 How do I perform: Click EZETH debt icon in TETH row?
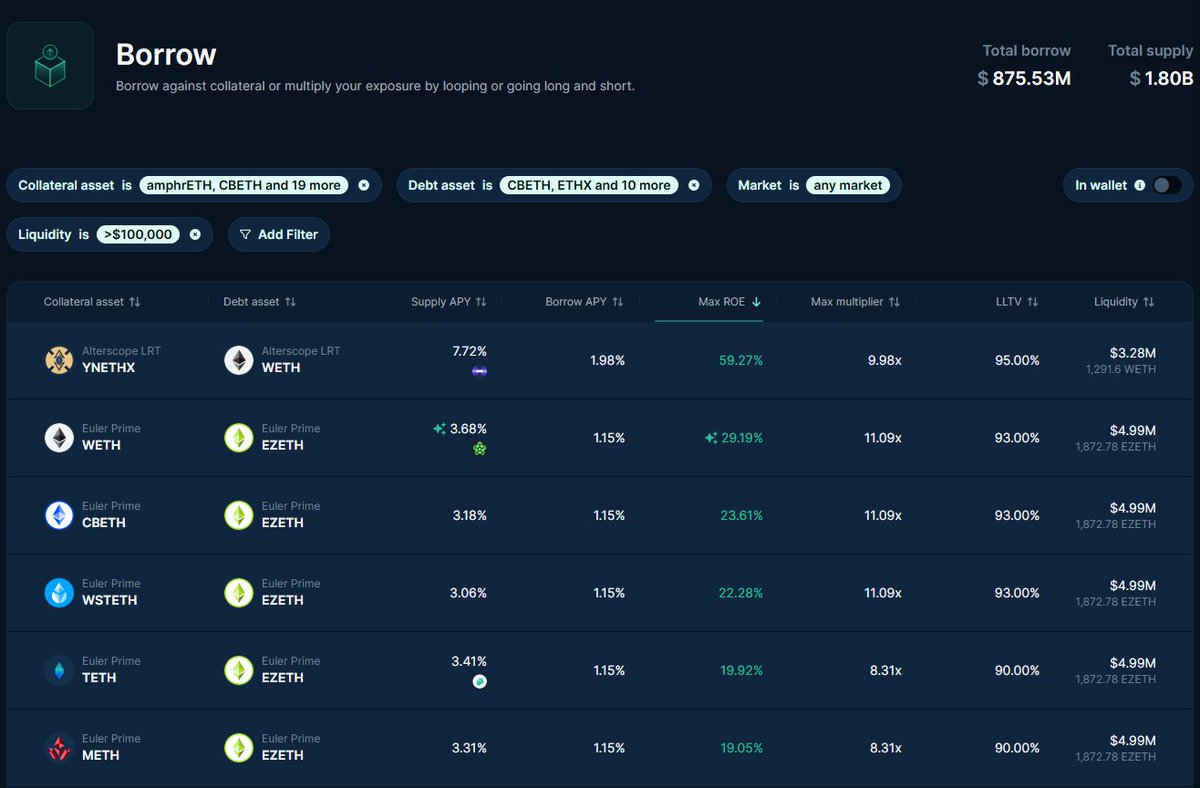tap(239, 670)
